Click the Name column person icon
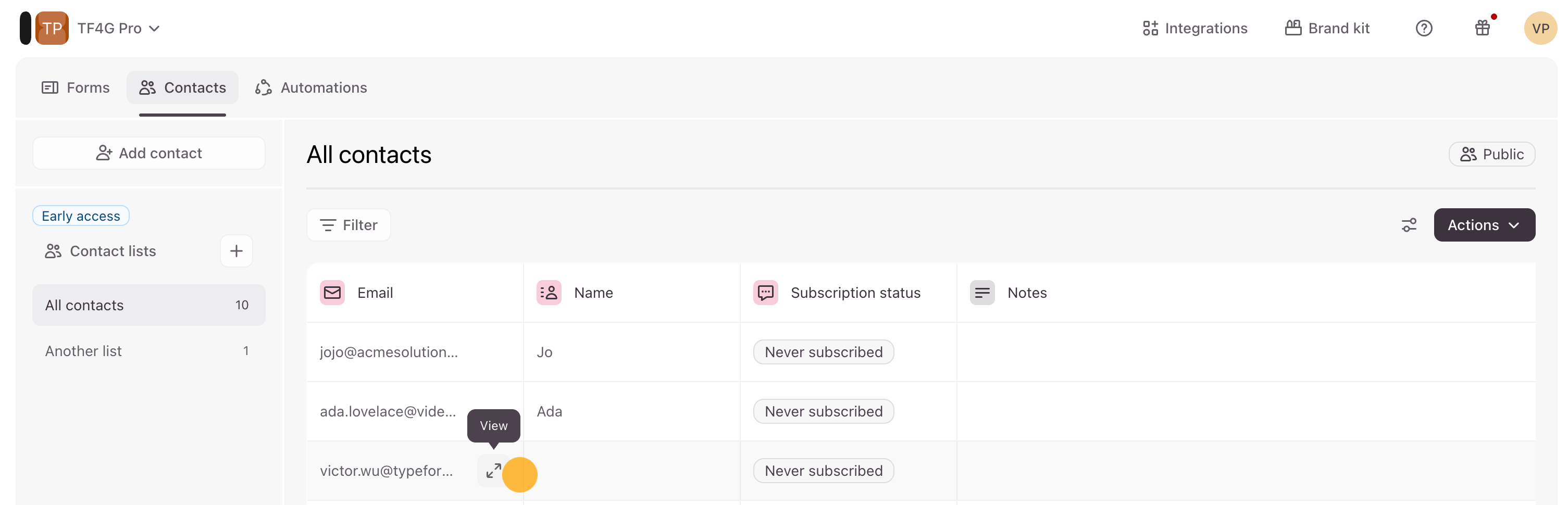 coord(549,293)
